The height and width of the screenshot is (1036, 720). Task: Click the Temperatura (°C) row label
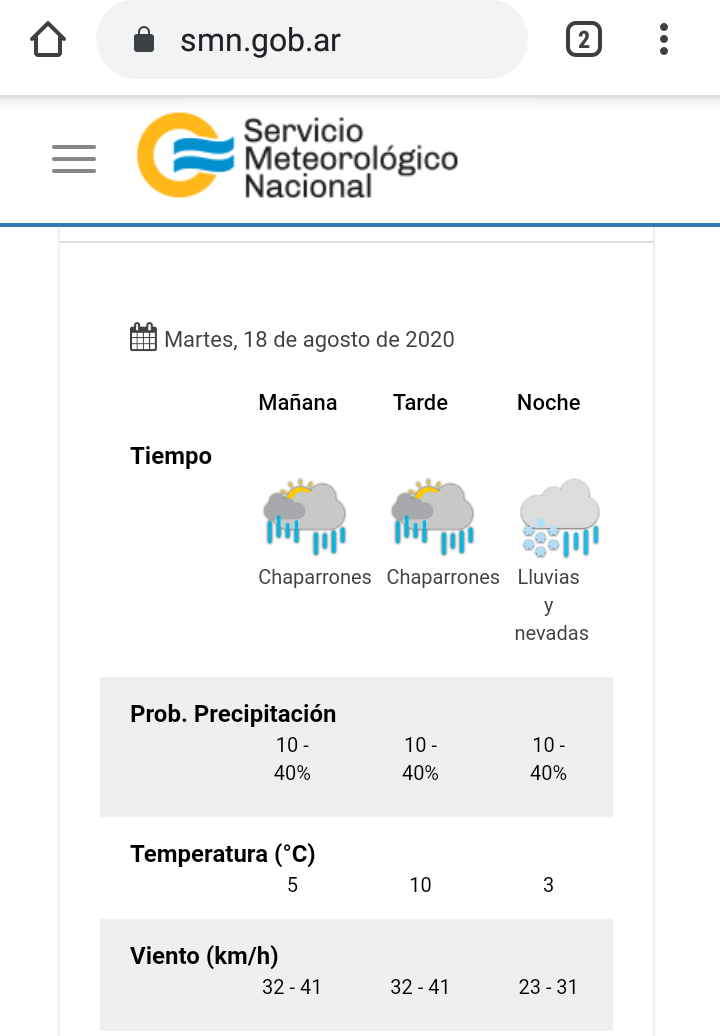point(222,854)
